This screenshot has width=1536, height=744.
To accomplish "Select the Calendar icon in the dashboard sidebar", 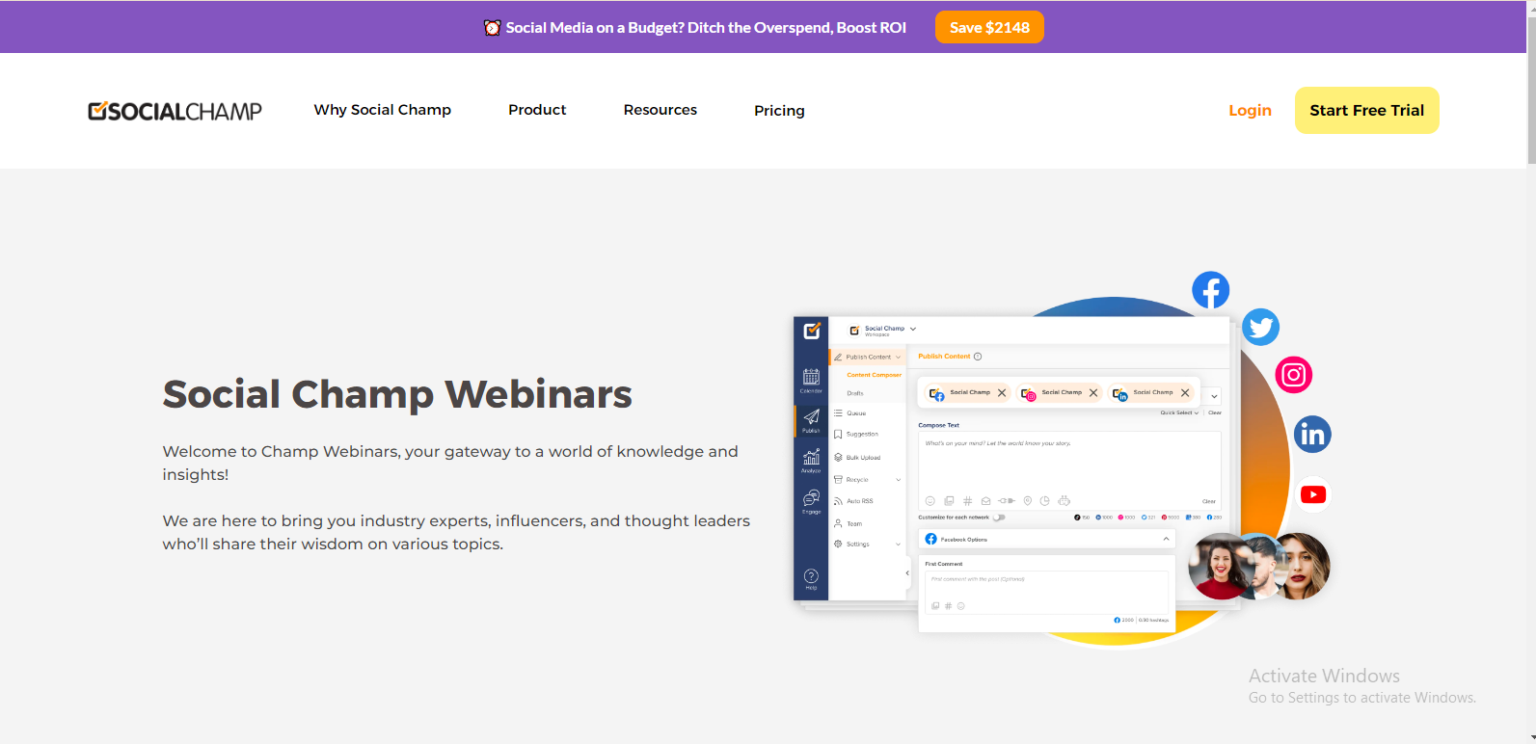I will [x=811, y=377].
